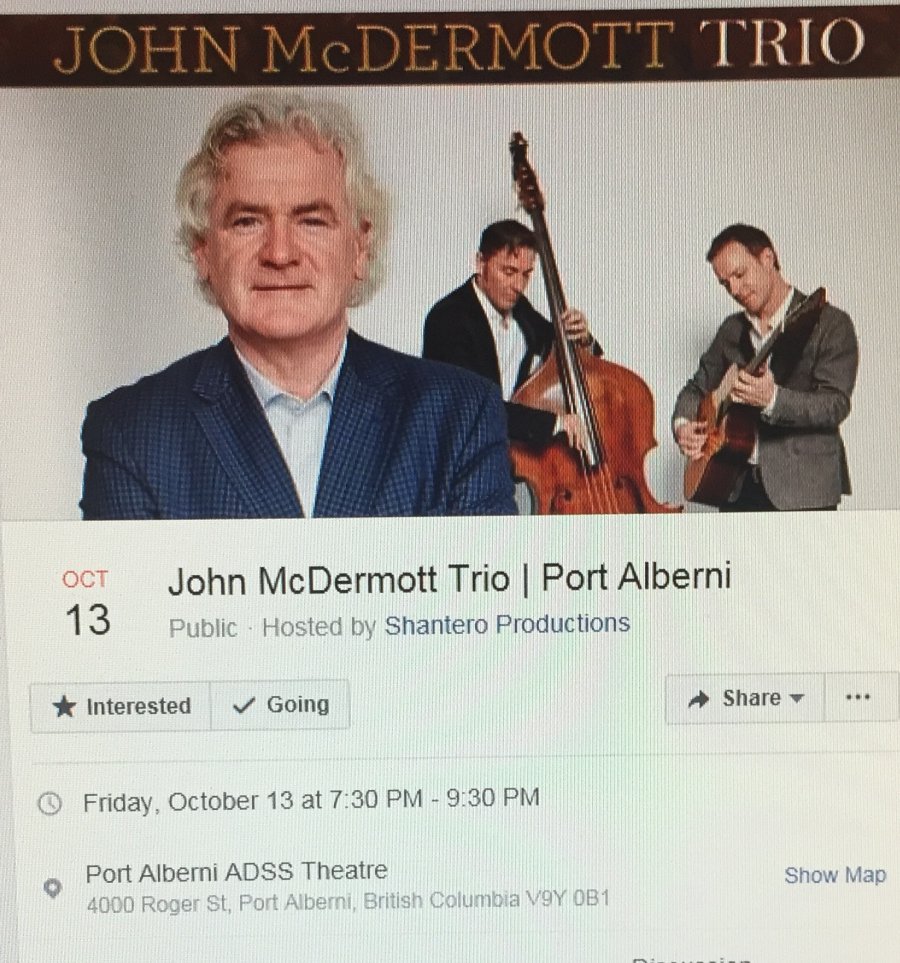The height and width of the screenshot is (963, 900).
Task: Open the three-dots more options menu
Action: (x=858, y=697)
